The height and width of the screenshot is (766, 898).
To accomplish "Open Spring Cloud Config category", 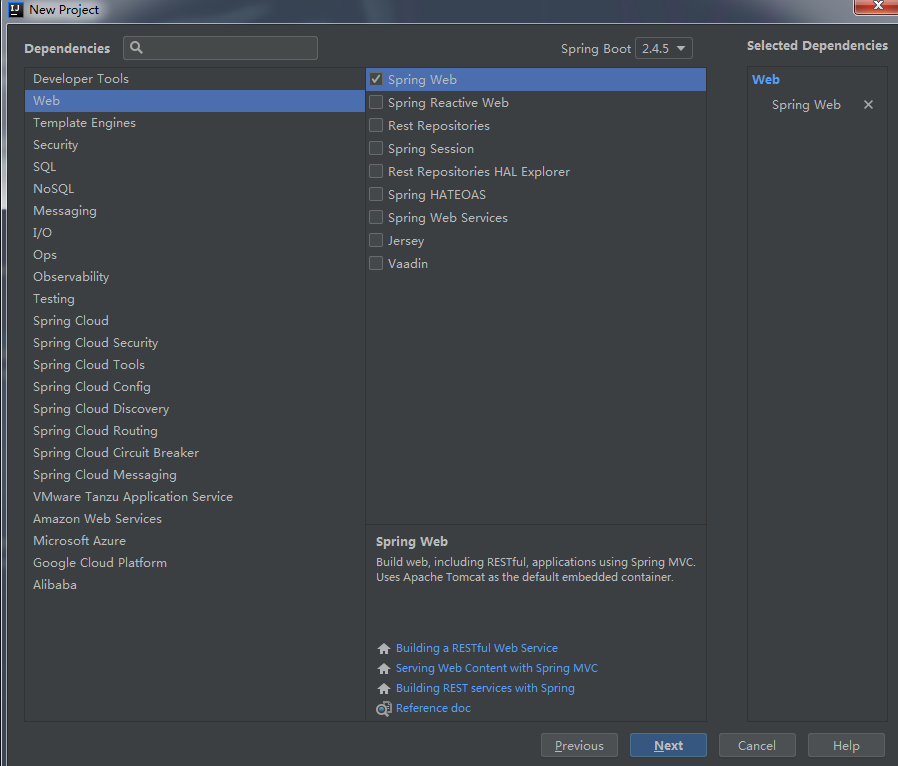I will tap(195, 386).
